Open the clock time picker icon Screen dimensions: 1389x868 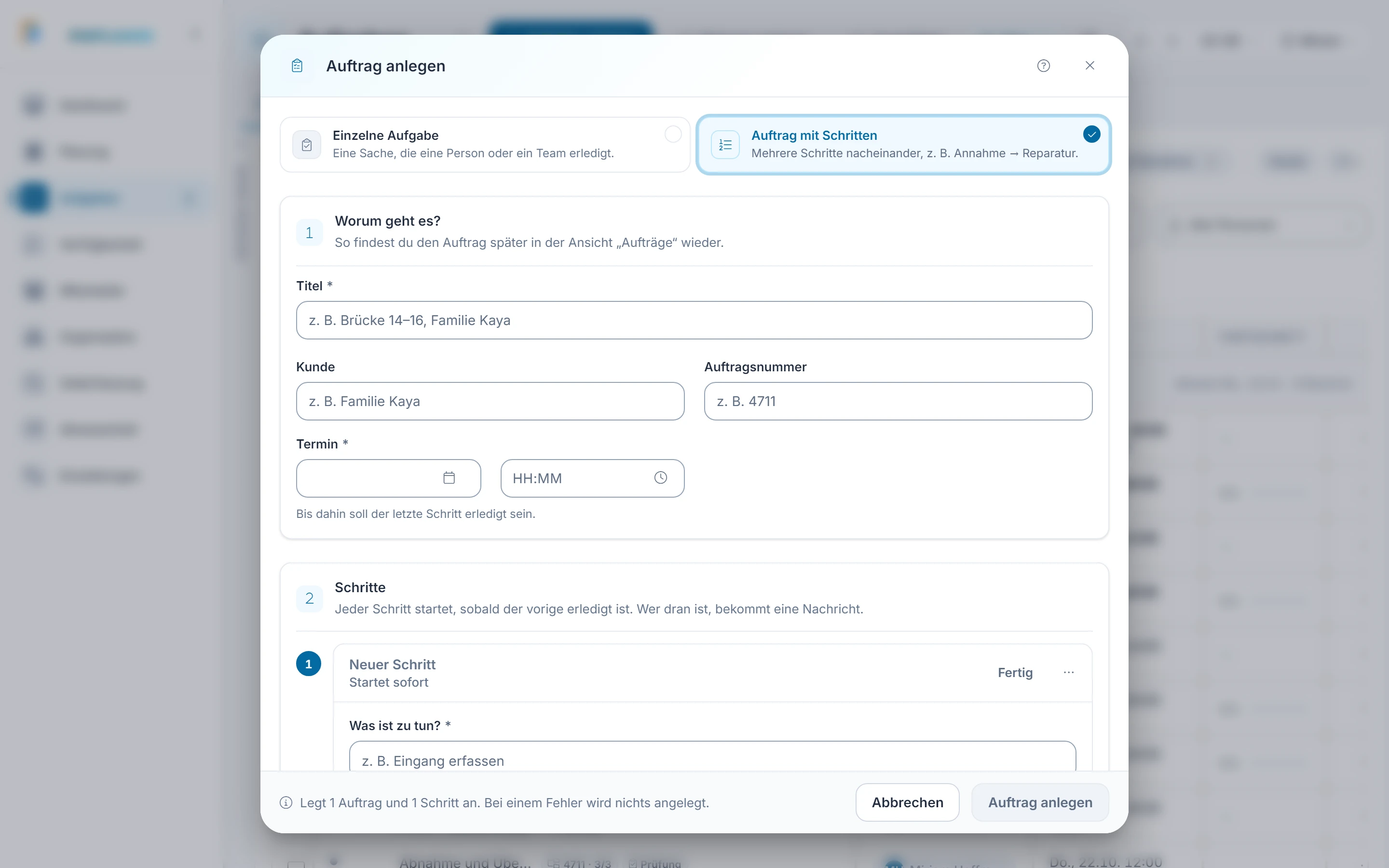[x=661, y=477]
